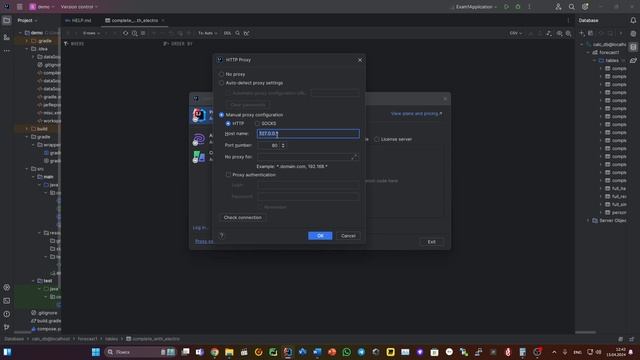The image size is (640, 360).
Task: Switch to the complete_..th_electro tab
Action: pos(134,20)
